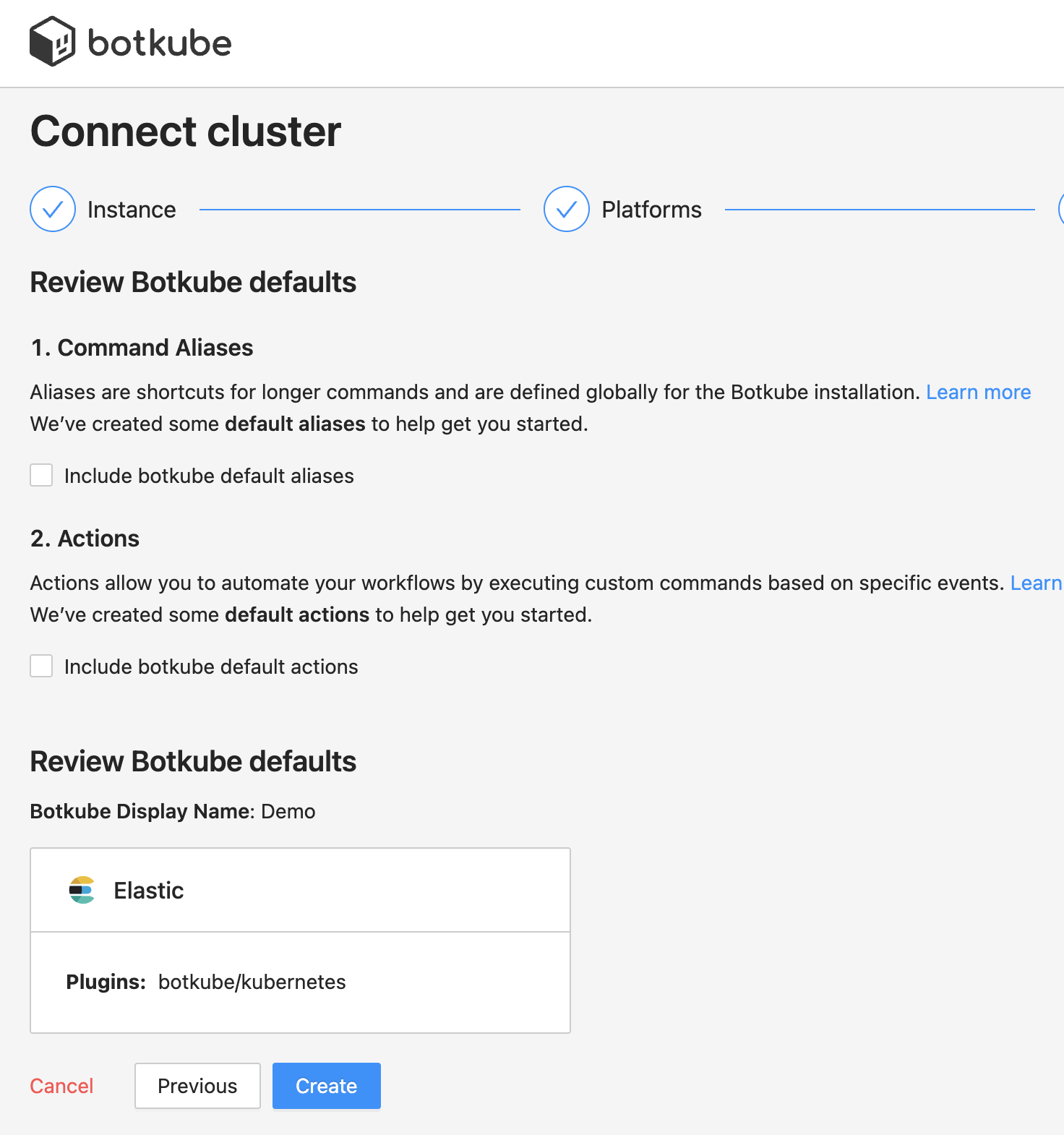Cancel the cluster connection

(61, 1086)
